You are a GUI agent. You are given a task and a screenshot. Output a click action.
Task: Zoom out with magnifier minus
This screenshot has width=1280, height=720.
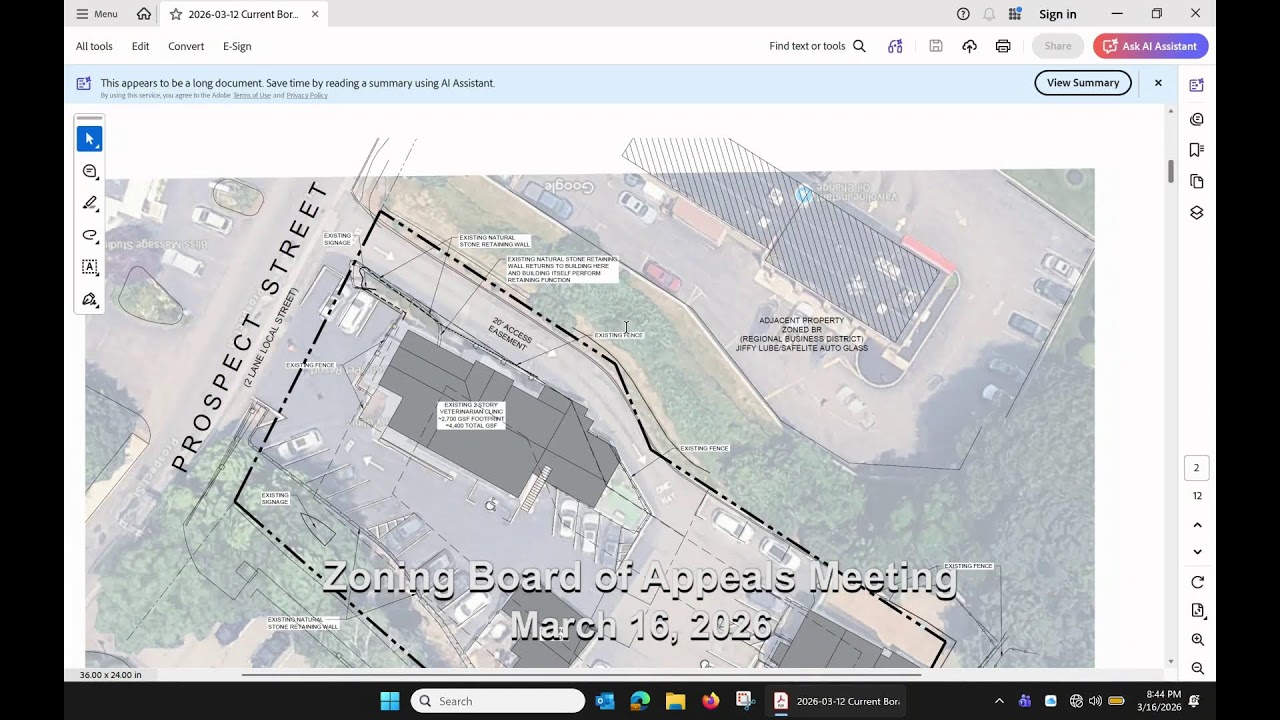(1197, 668)
